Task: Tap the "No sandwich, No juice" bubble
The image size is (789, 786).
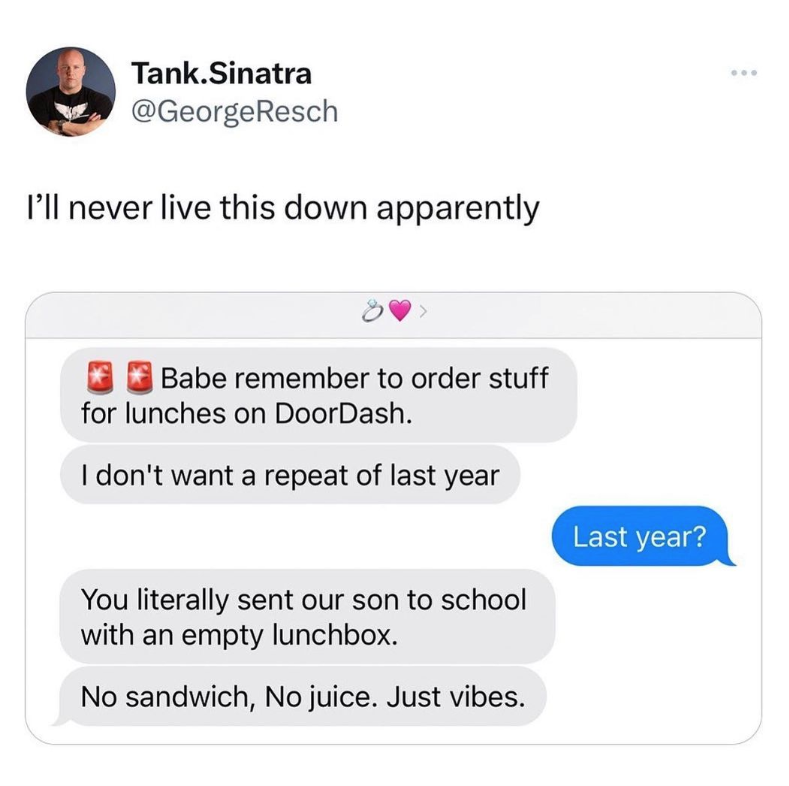Action: coord(302,695)
